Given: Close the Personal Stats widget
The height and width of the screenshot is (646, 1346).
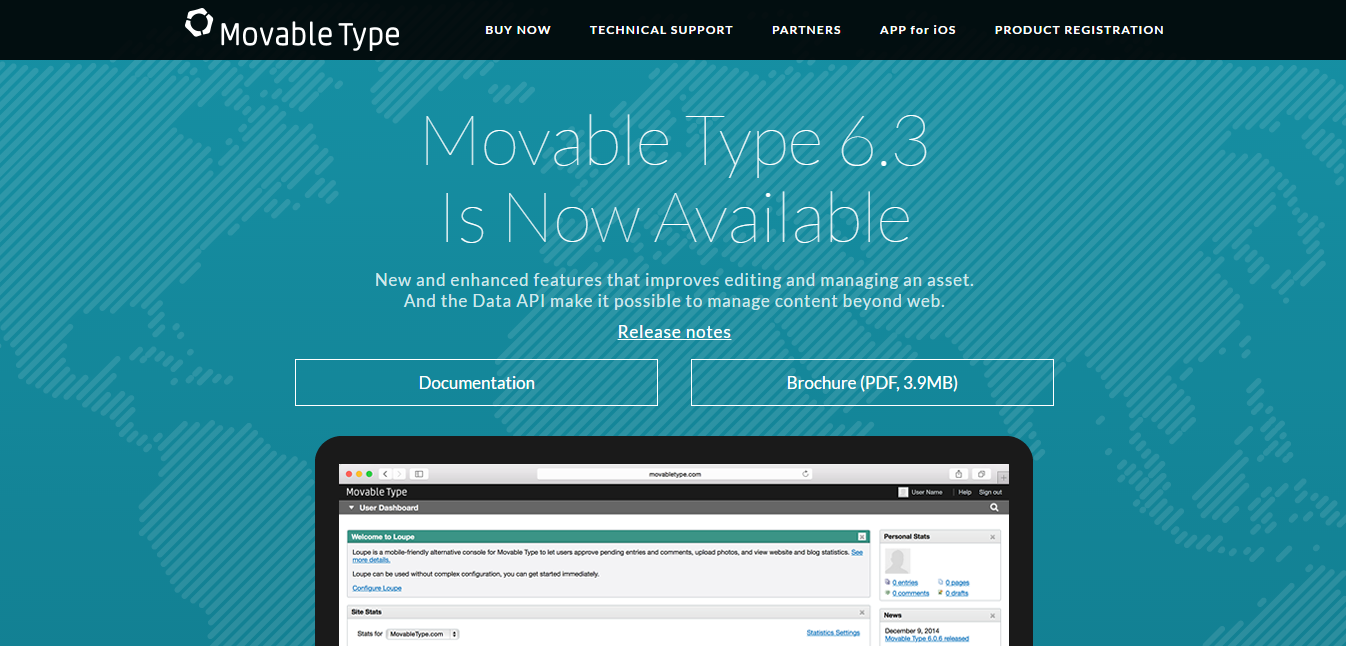Looking at the screenshot, I should 992,537.
